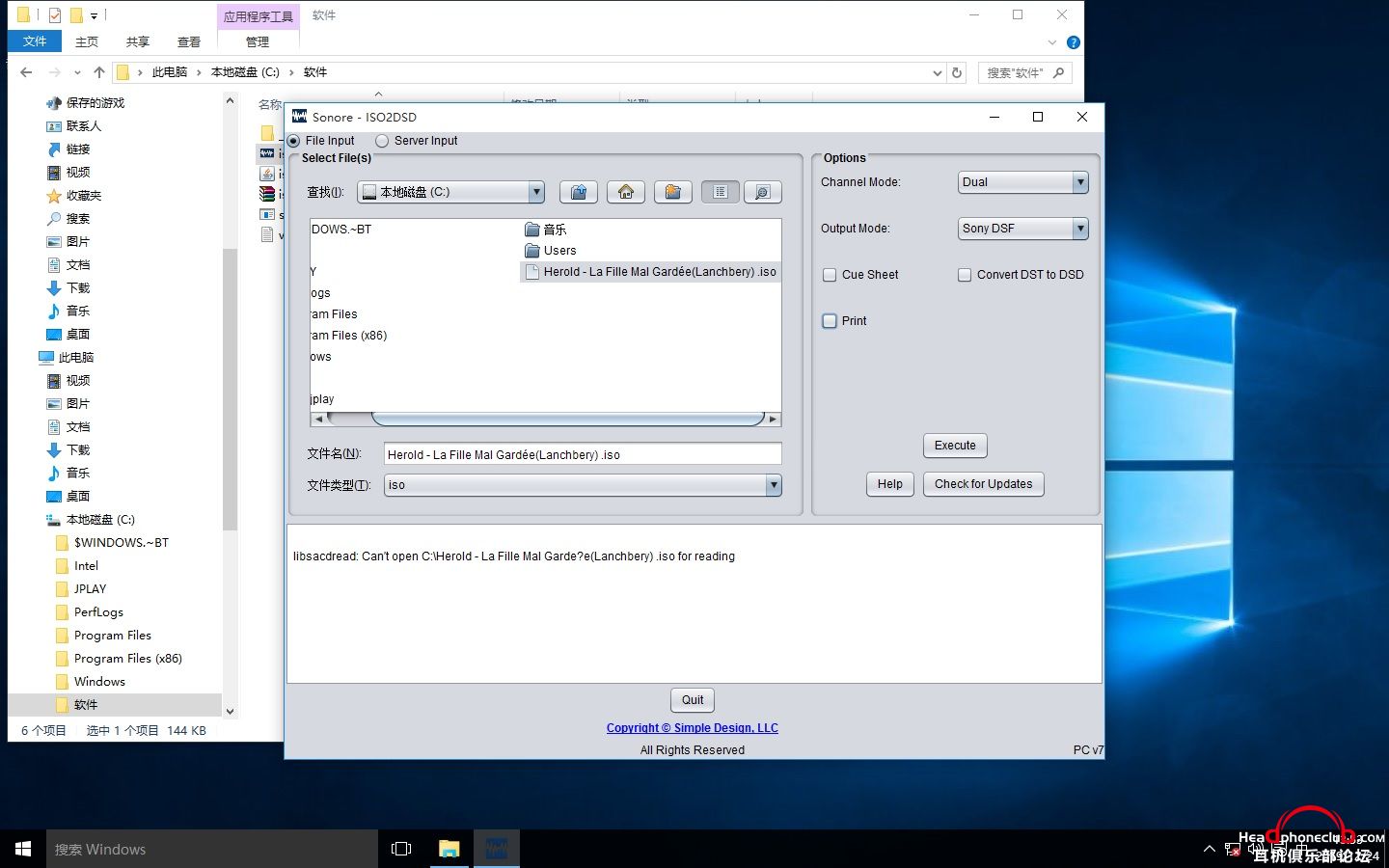This screenshot has height=868, width=1389.
Task: Open Task View on the taskbar
Action: [x=401, y=849]
